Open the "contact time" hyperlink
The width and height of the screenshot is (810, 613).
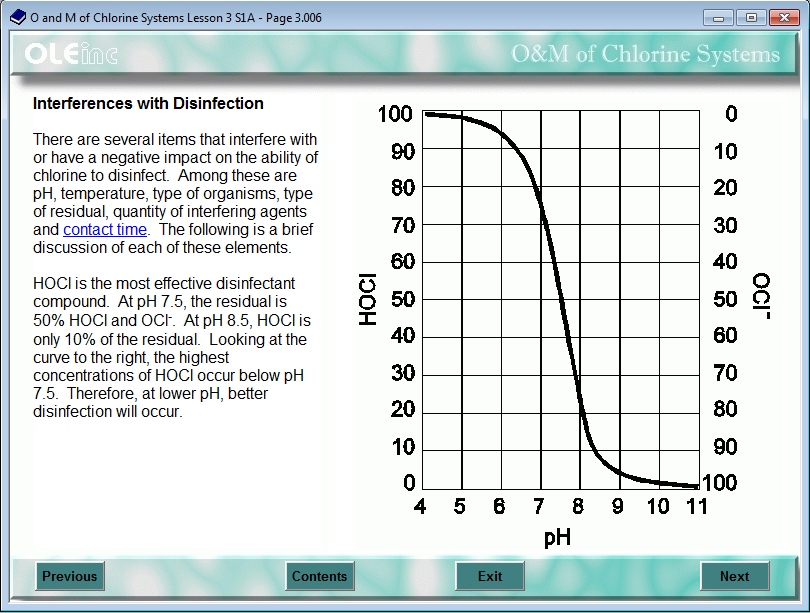tap(104, 229)
